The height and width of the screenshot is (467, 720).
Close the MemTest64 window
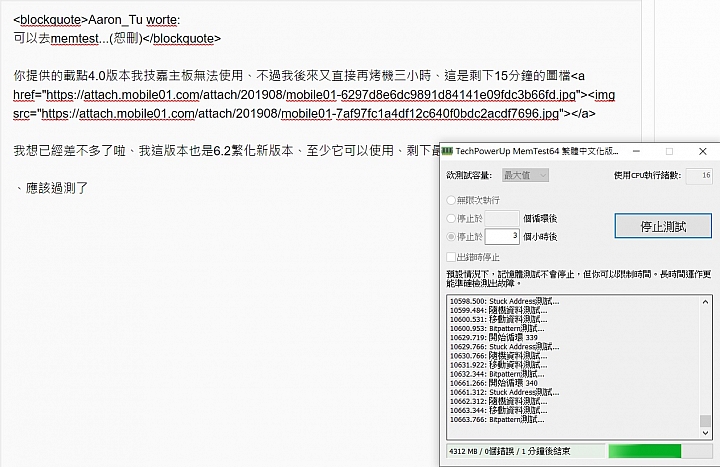coord(703,151)
